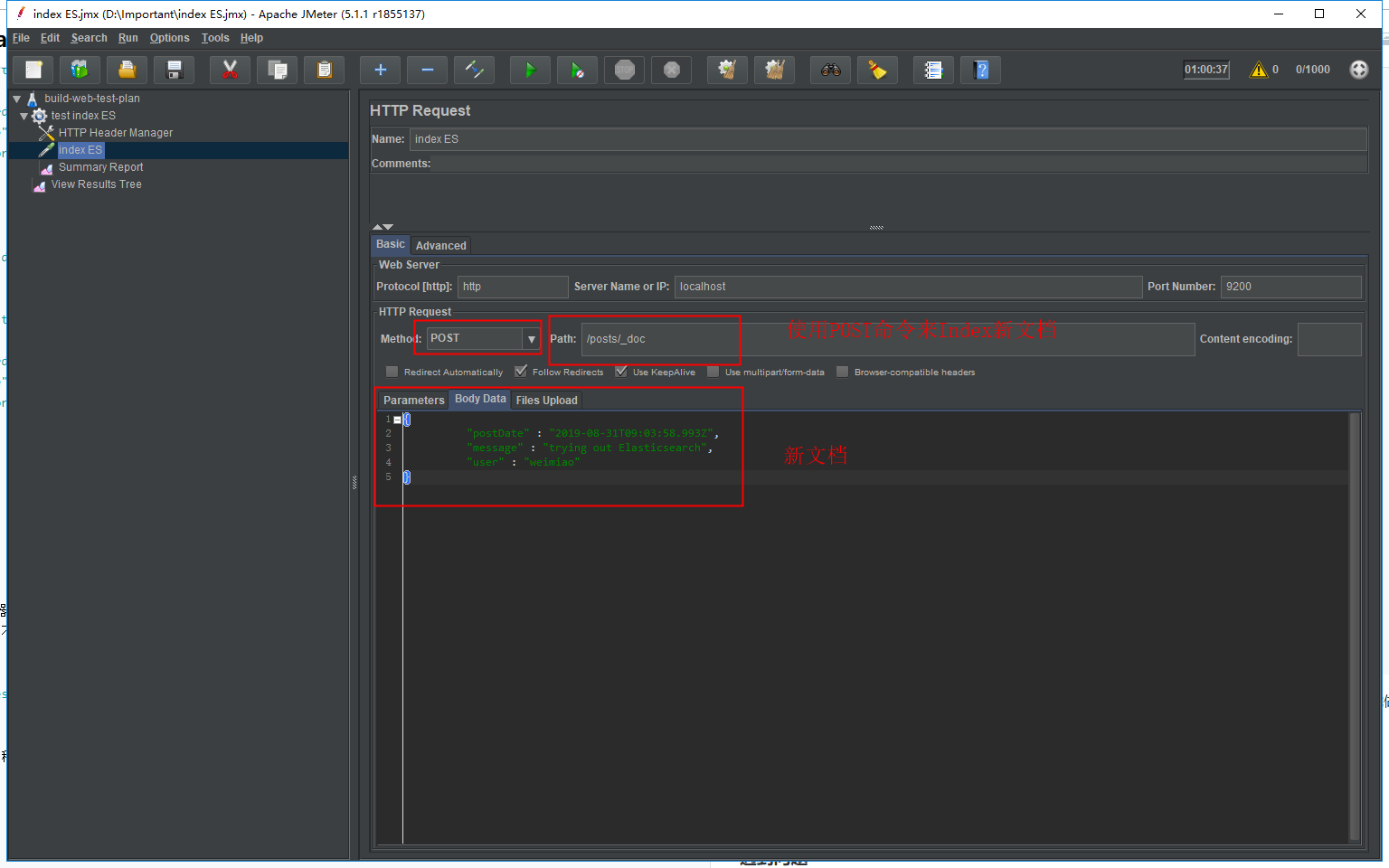Screen dimensions: 1389x868
Task: Clear results with the single broom icon
Action: point(727,70)
